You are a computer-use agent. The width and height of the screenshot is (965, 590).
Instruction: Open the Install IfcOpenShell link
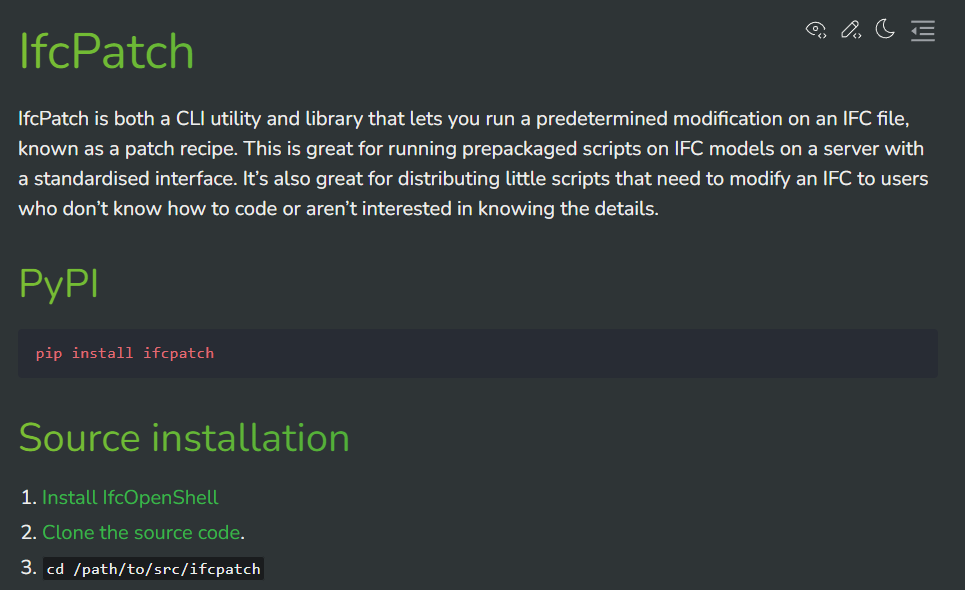tap(130, 497)
